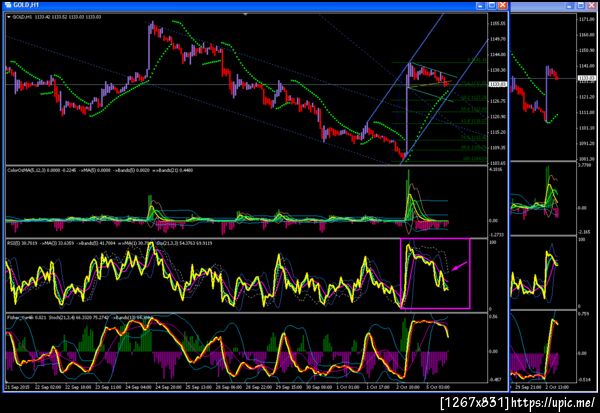Click the 1 Oct 17:00 time label
600x413 pixels.
(x=378, y=387)
